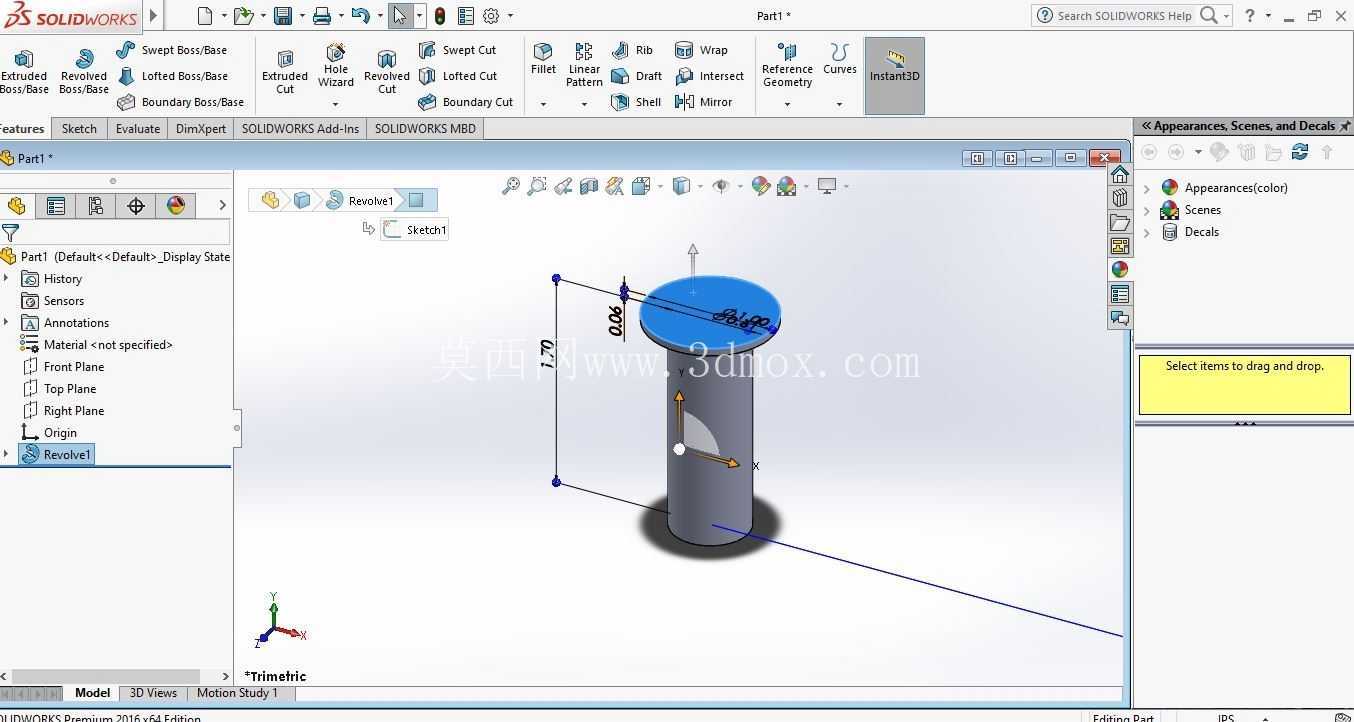Expand Scenes in task pane
Viewport: 1354px width, 722px height.
[x=1147, y=210]
